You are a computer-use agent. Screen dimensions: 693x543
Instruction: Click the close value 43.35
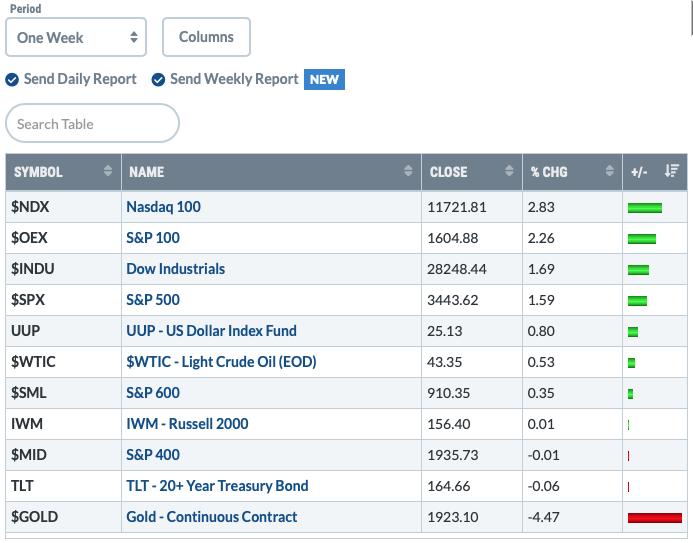point(445,362)
